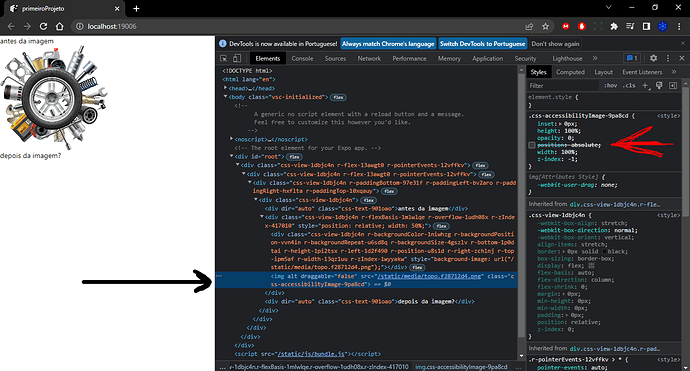Toggle the device toolbar icon
The image size is (690, 371).
coord(237,58)
